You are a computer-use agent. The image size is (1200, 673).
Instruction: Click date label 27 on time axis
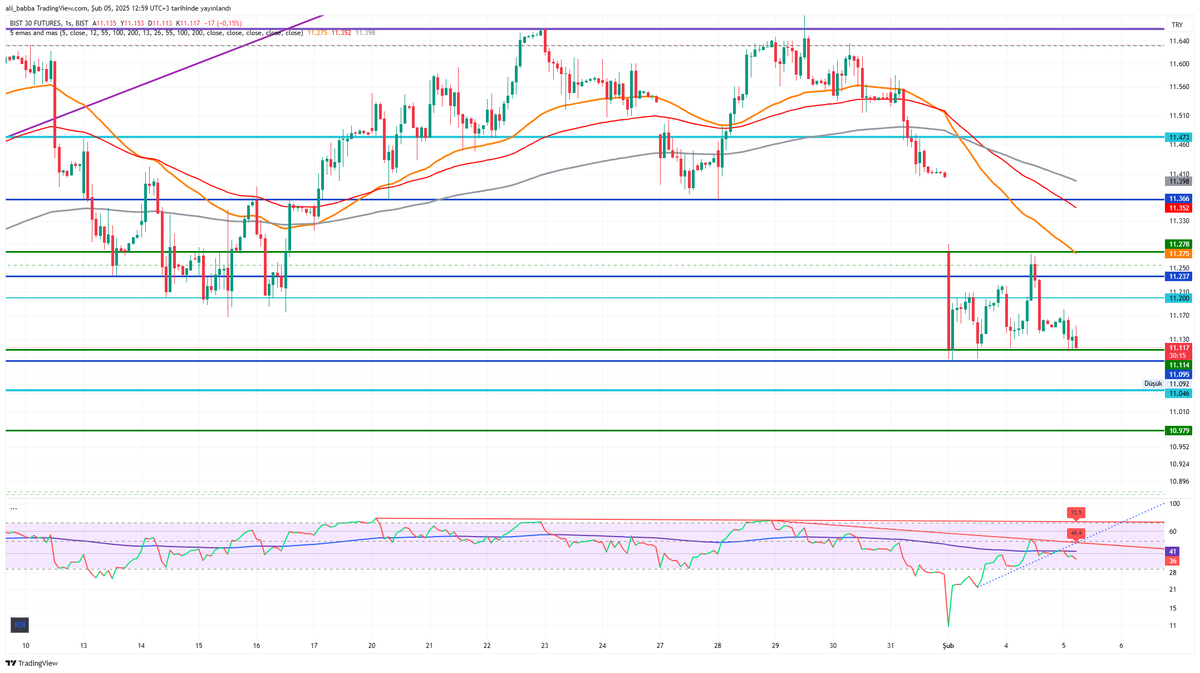coord(661,646)
